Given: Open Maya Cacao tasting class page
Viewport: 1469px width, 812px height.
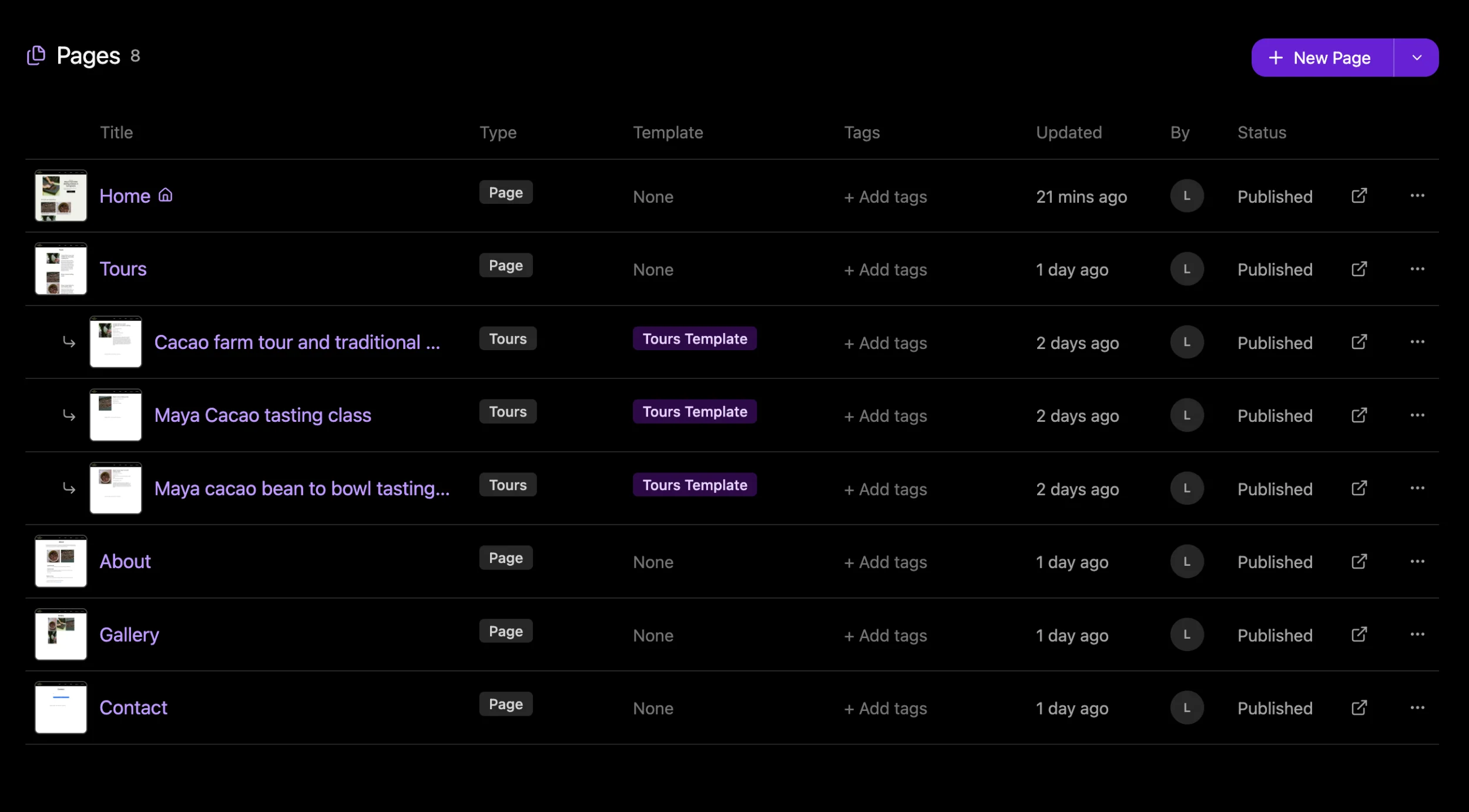Looking at the screenshot, I should tap(263, 415).
